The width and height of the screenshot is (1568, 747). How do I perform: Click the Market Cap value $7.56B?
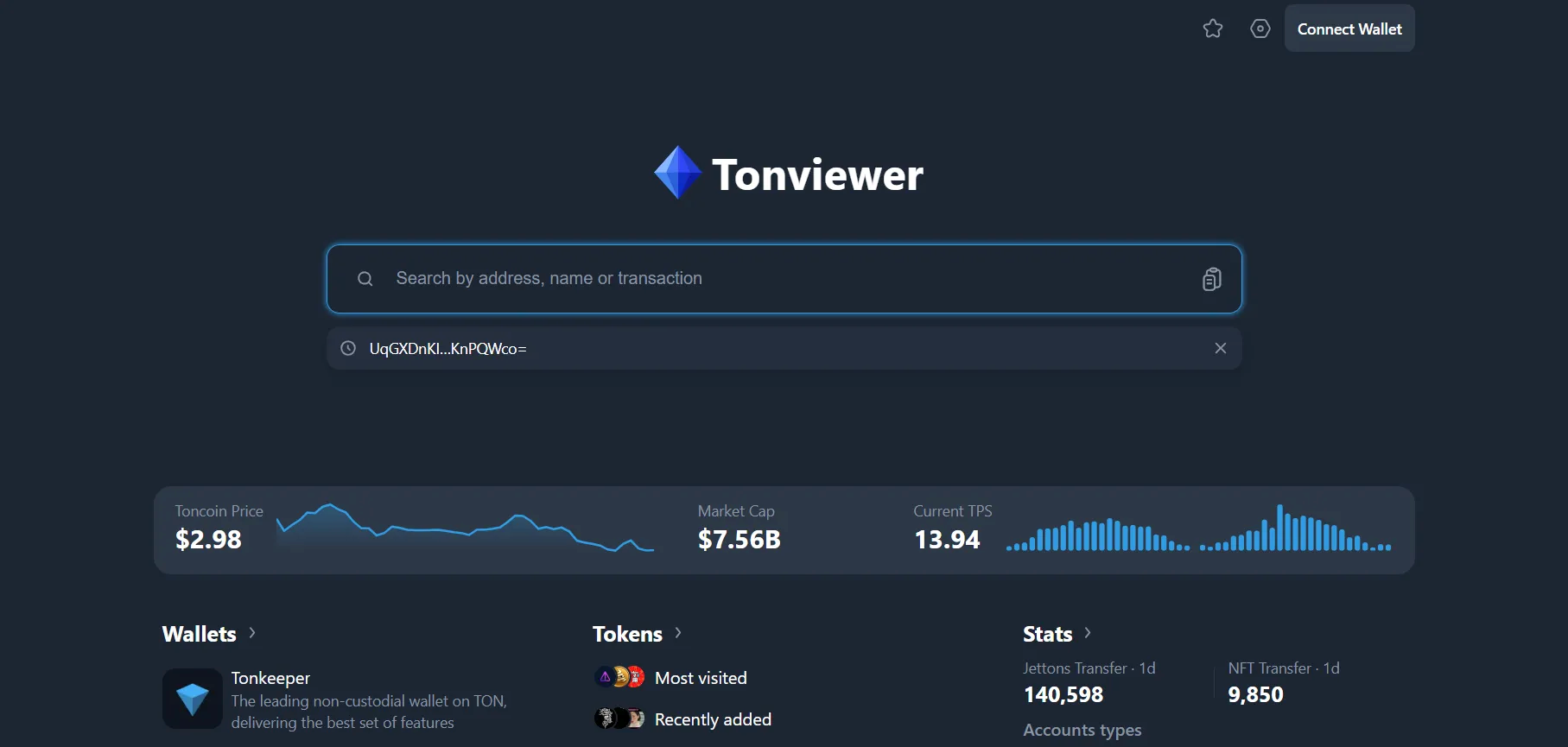pos(740,540)
